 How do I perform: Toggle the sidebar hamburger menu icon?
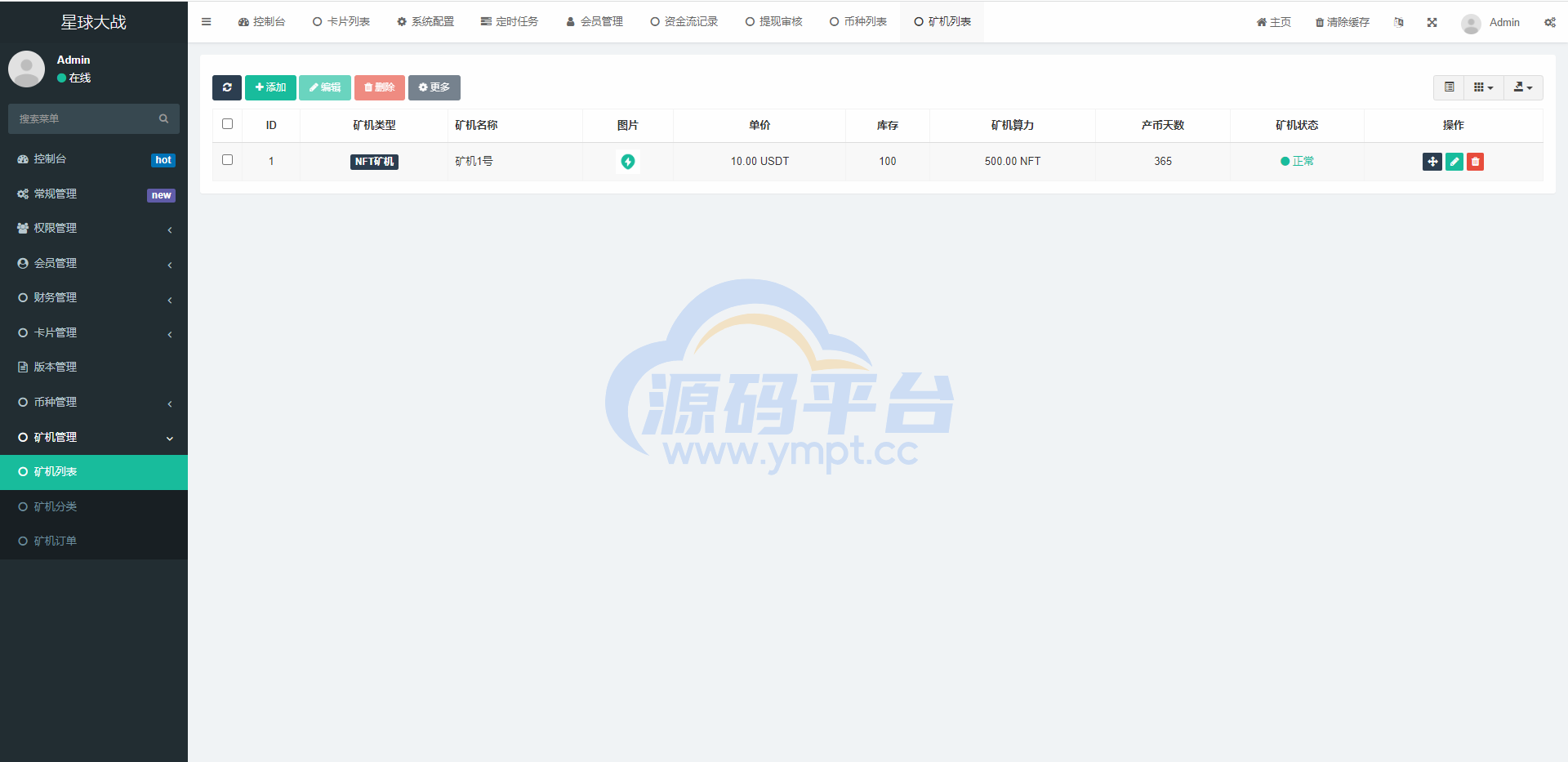point(206,22)
